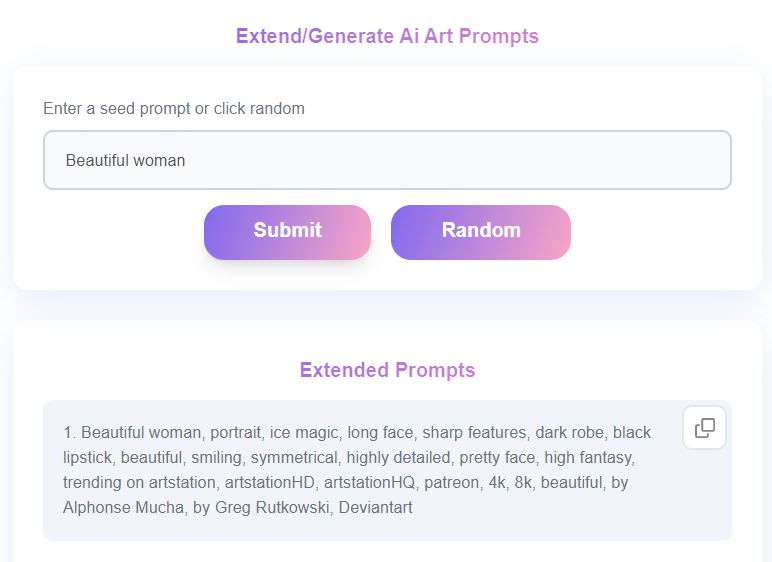Copy the first extended prompt

point(704,428)
